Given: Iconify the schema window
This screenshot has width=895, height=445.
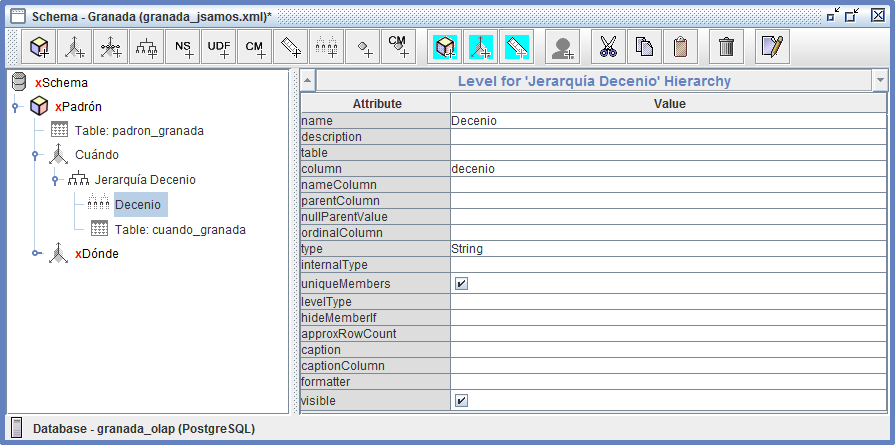Looking at the screenshot, I should 833,14.
